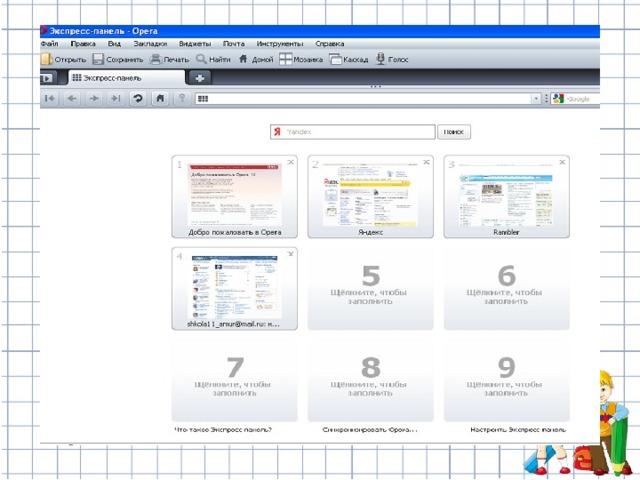The width and height of the screenshot is (640, 480).
Task: Click the Google search engine icon
Action: (558, 98)
